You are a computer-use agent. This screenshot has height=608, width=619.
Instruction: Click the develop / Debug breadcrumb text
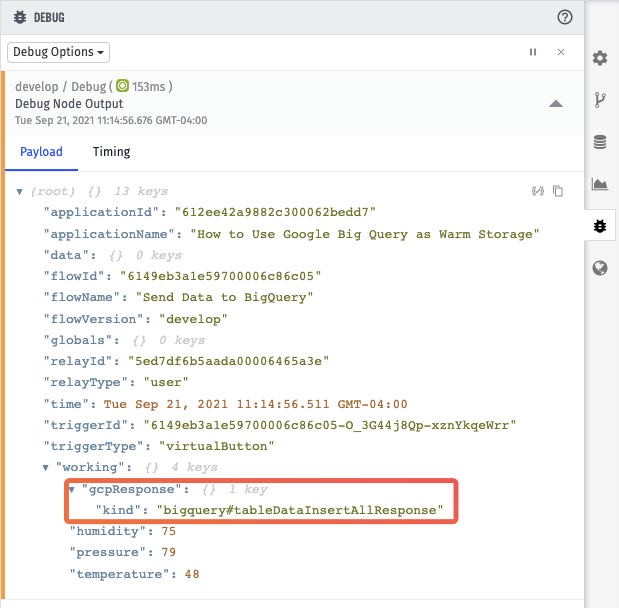[x=61, y=86]
